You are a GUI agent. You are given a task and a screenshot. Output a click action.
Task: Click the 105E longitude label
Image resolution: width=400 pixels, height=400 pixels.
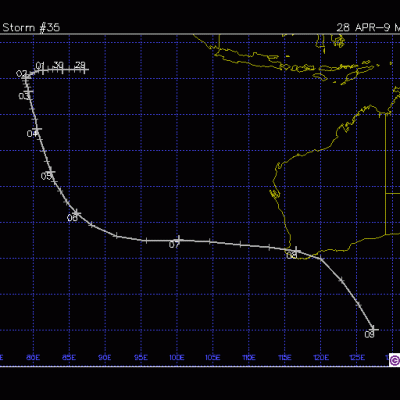pos(213,358)
